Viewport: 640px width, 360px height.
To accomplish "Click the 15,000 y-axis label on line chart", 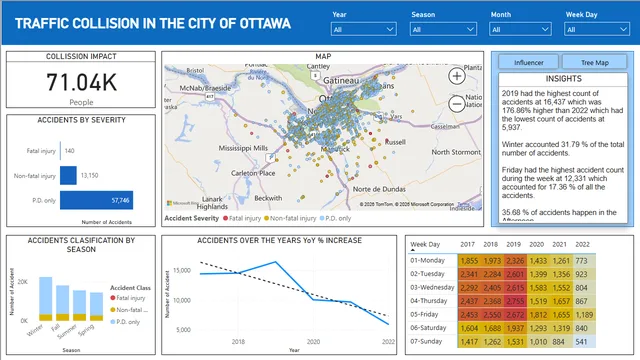I will click(182, 270).
